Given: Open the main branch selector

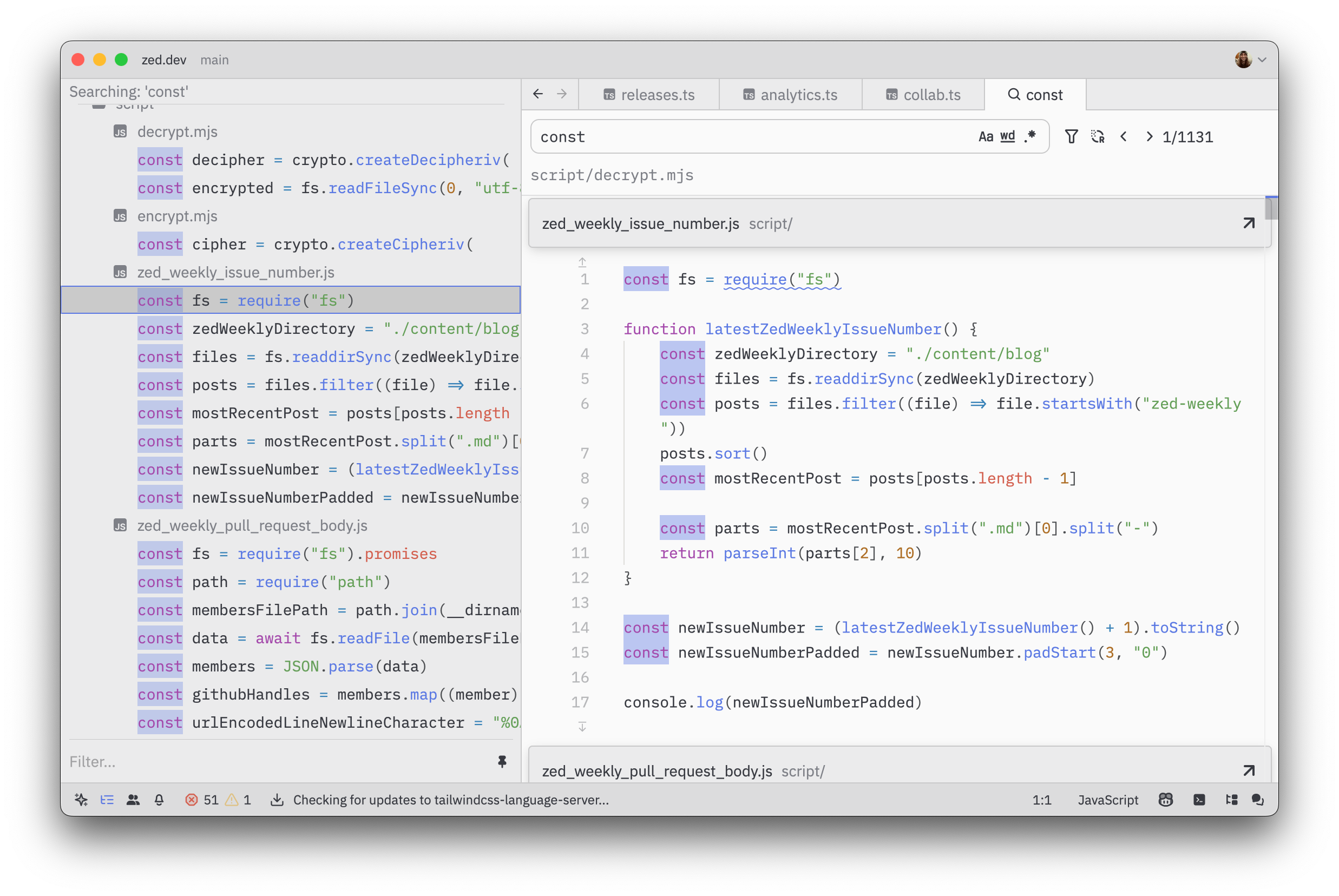Looking at the screenshot, I should 214,60.
